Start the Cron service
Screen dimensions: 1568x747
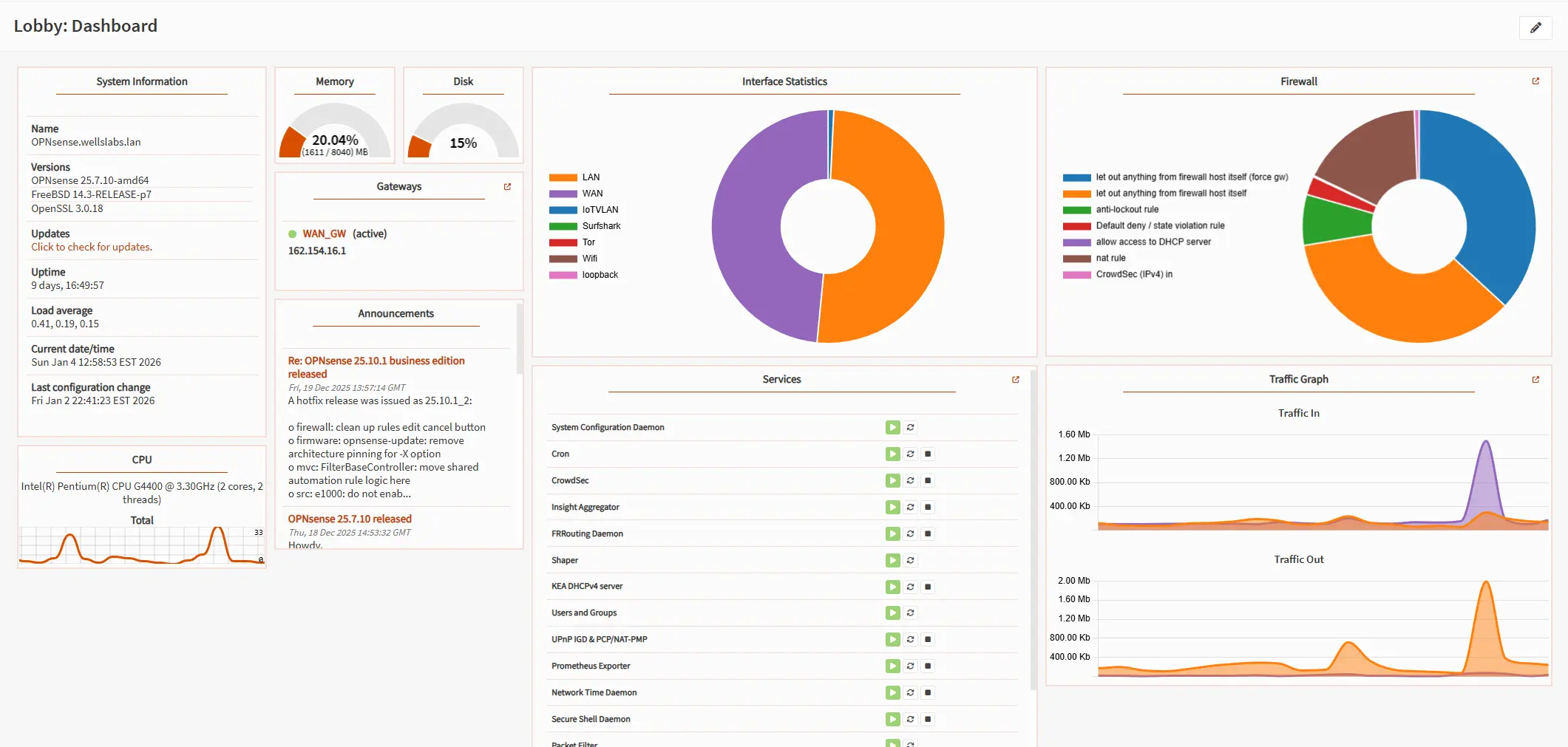click(893, 454)
